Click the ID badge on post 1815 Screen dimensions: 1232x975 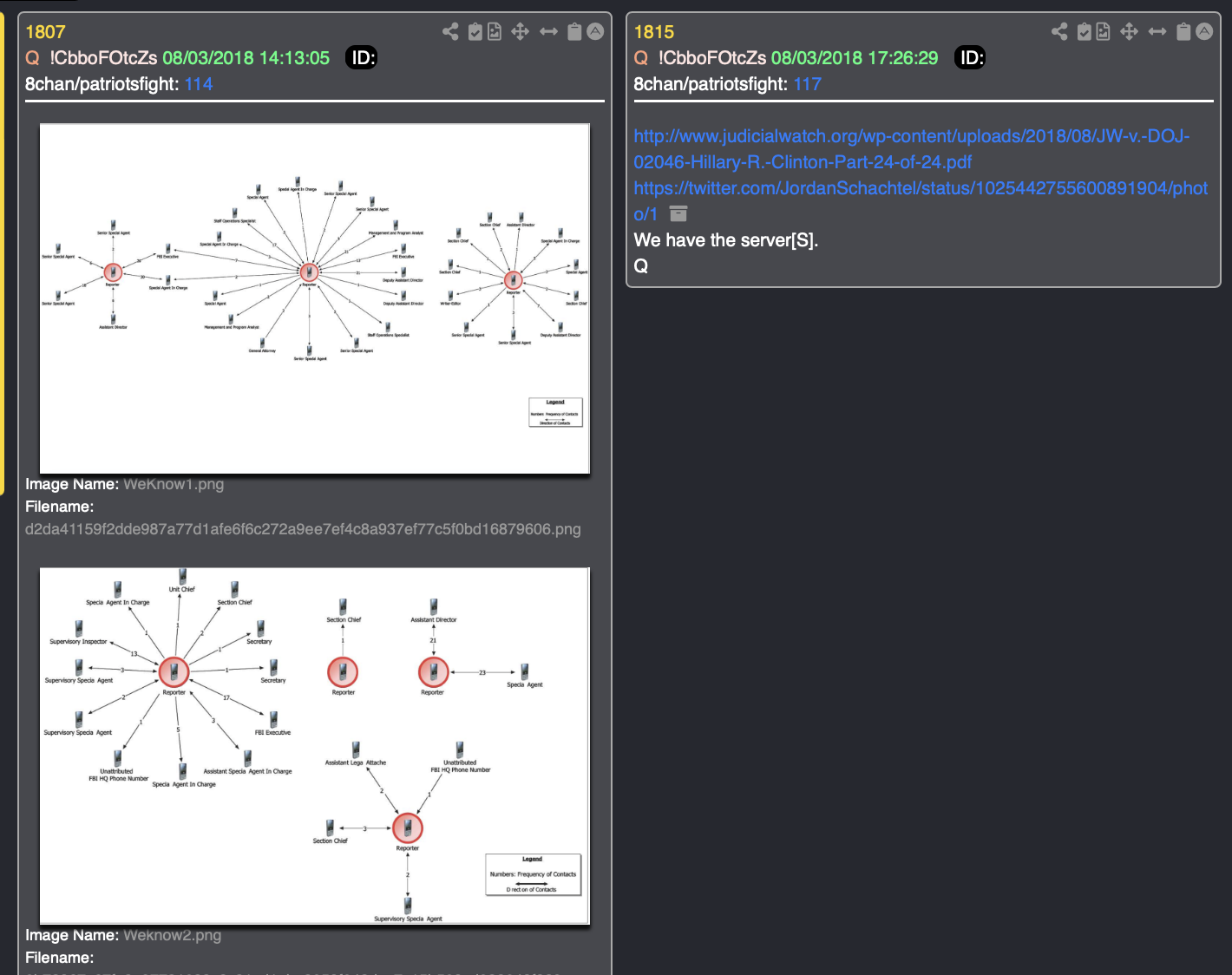tap(970, 58)
